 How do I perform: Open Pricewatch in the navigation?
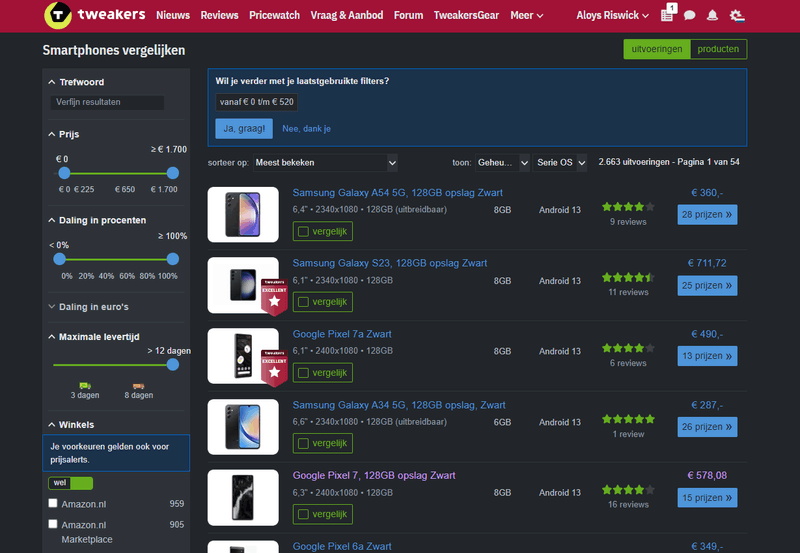274,15
